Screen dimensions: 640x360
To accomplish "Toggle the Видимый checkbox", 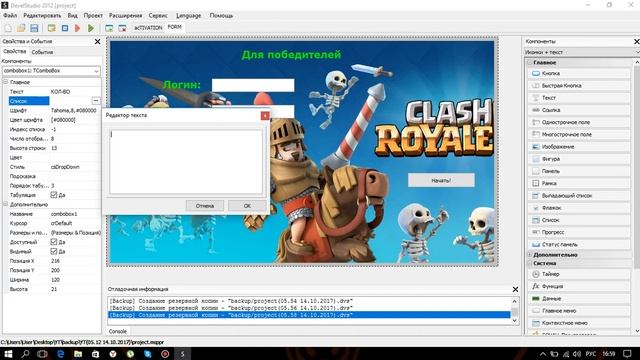I will pos(53,251).
